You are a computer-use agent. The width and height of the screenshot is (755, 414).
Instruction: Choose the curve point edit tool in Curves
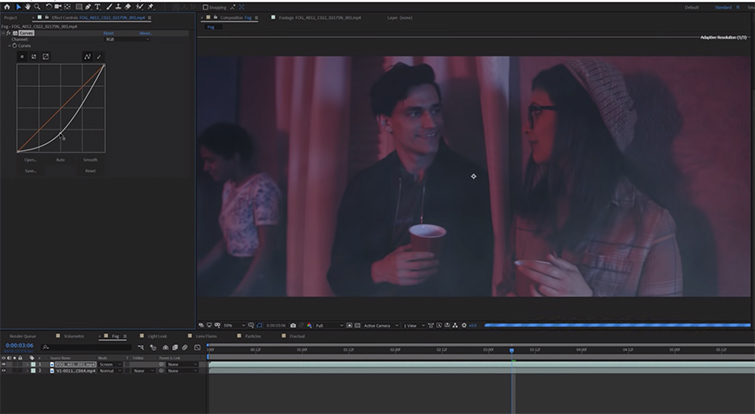coord(87,56)
